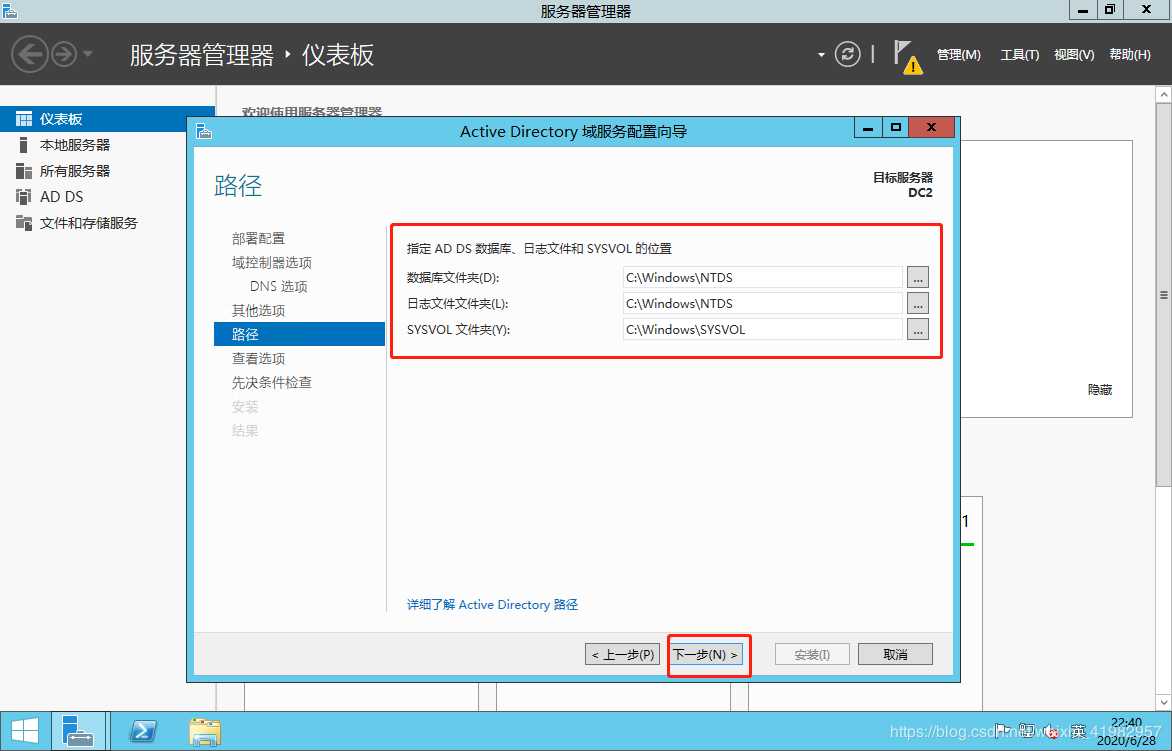Screen dimensions: 1172x751
Task: Click the 日志文件文件夹 path field
Action: click(x=762, y=303)
